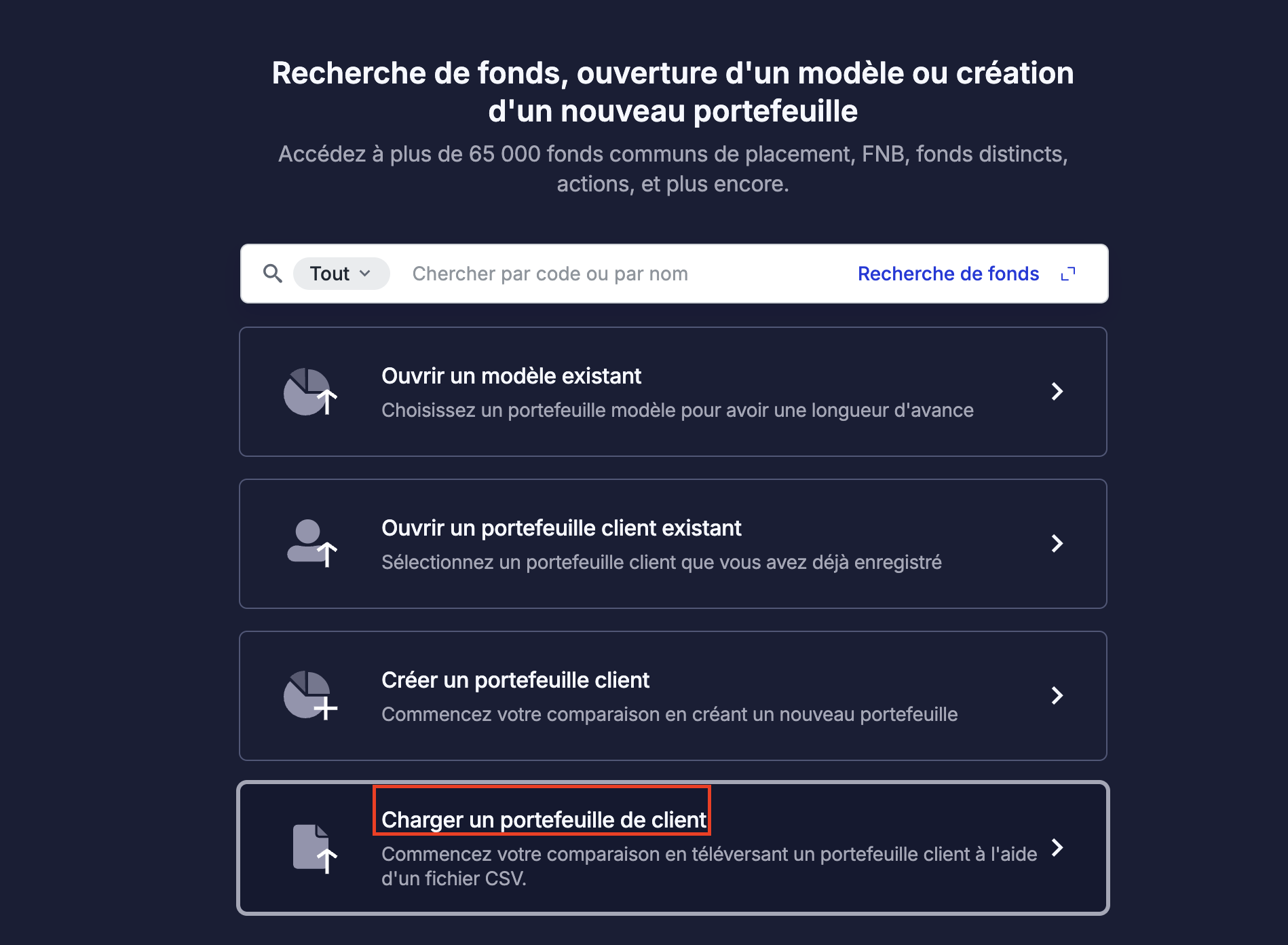
Task: Click the magnifying glass search icon
Action: click(273, 274)
